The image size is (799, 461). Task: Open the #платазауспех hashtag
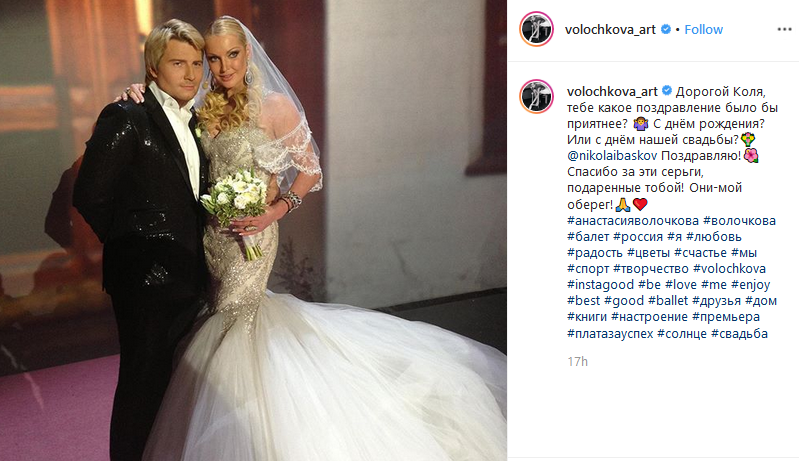click(610, 334)
